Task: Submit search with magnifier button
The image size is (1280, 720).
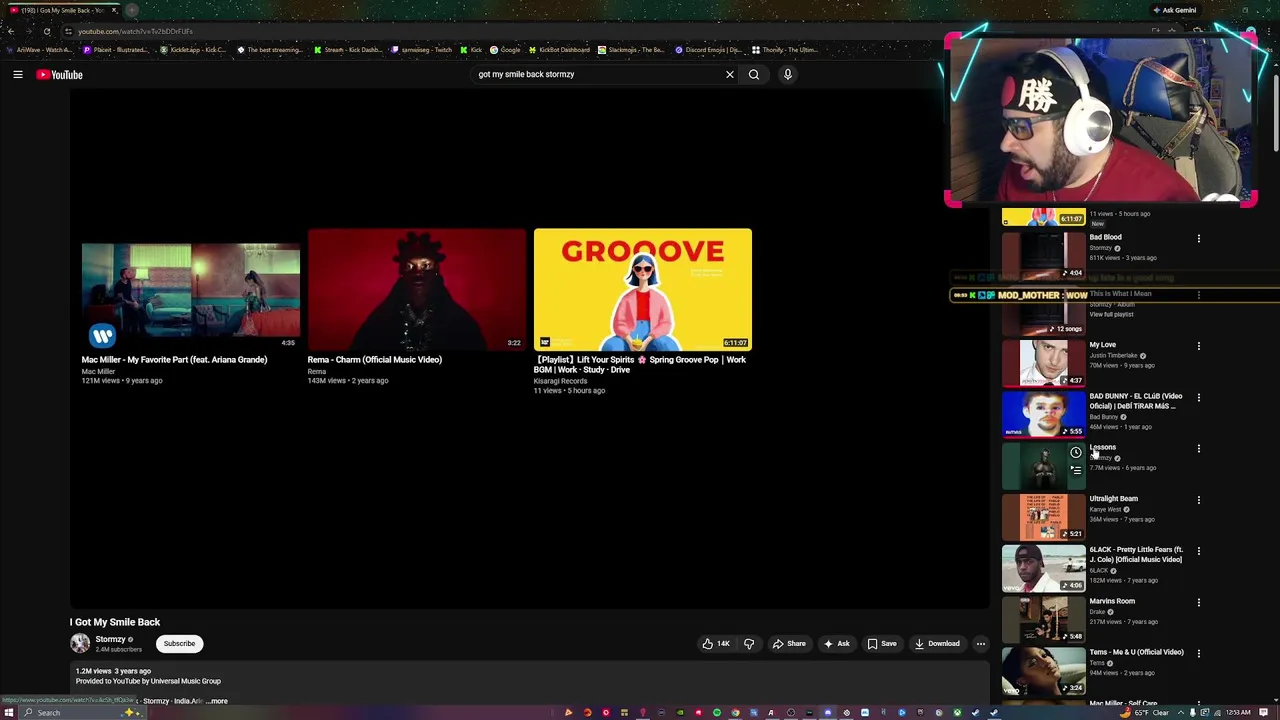Action: pos(754,74)
